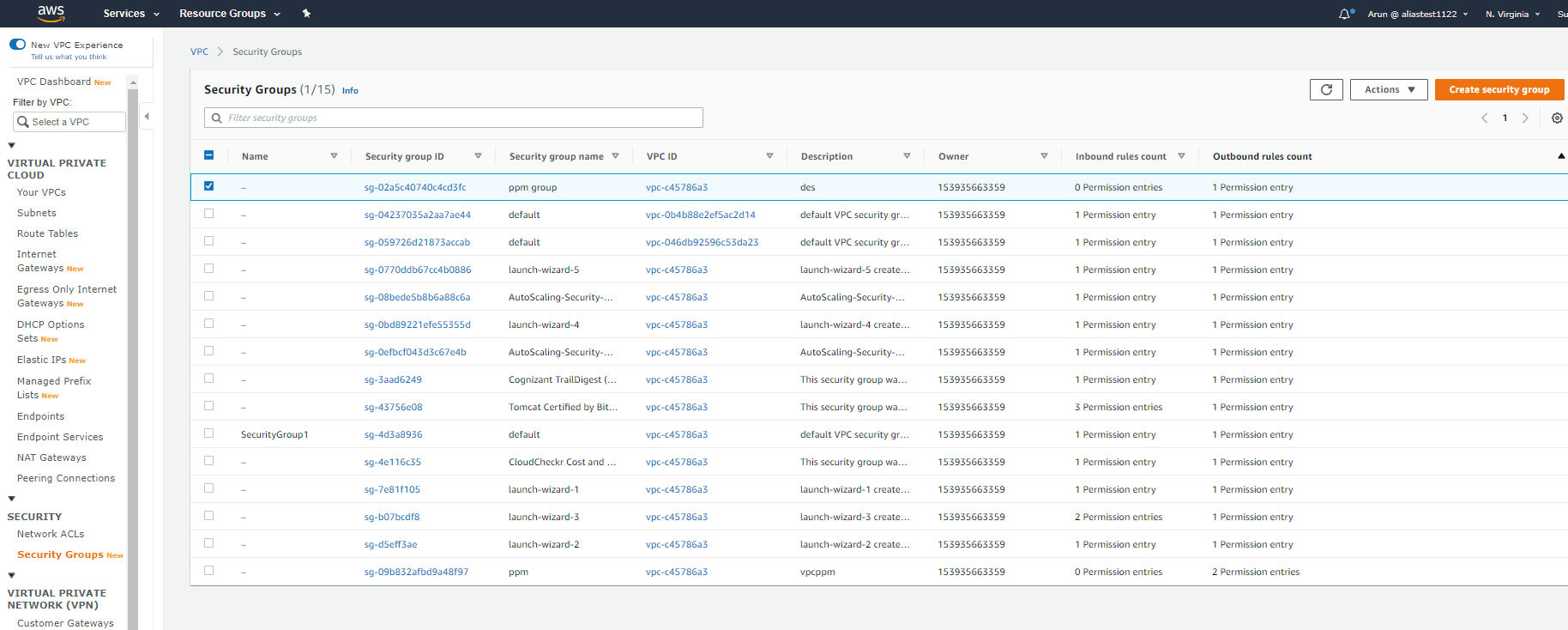Open the Actions dropdown
1568x630 pixels.
1389,89
